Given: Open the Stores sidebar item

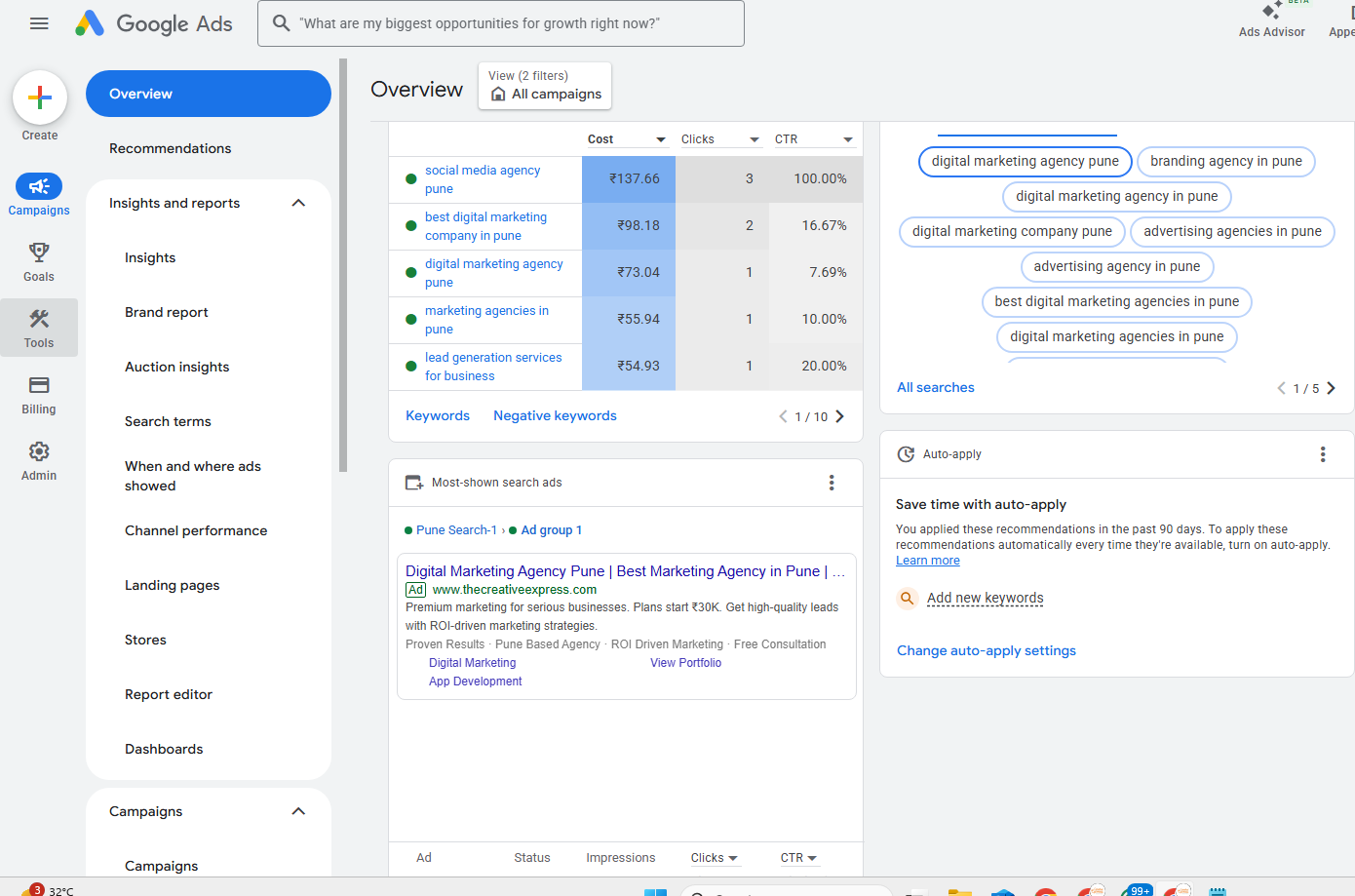Looking at the screenshot, I should coord(145,640).
